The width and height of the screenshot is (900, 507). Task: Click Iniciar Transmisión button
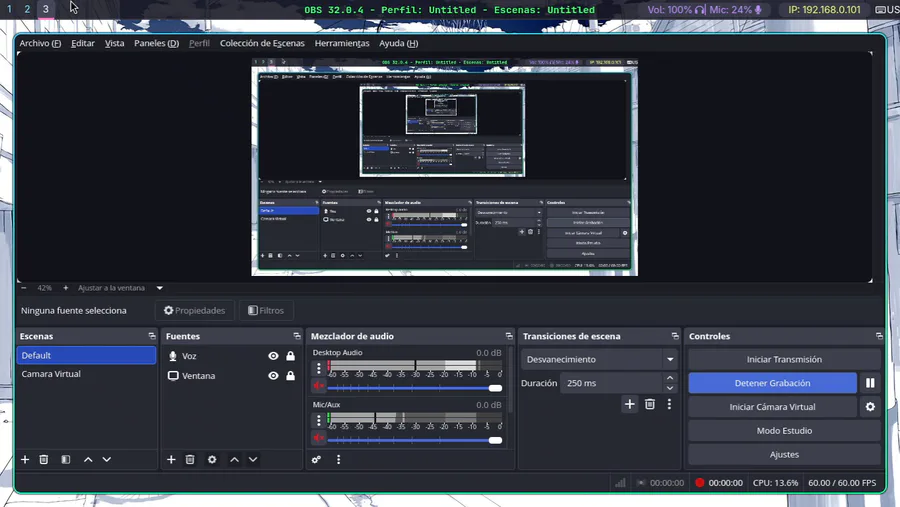pyautogui.click(x=784, y=359)
